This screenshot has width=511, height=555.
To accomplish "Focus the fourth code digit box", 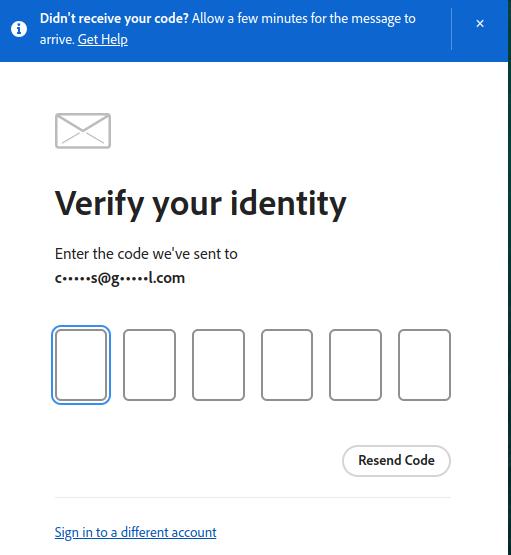I will 287,365.
